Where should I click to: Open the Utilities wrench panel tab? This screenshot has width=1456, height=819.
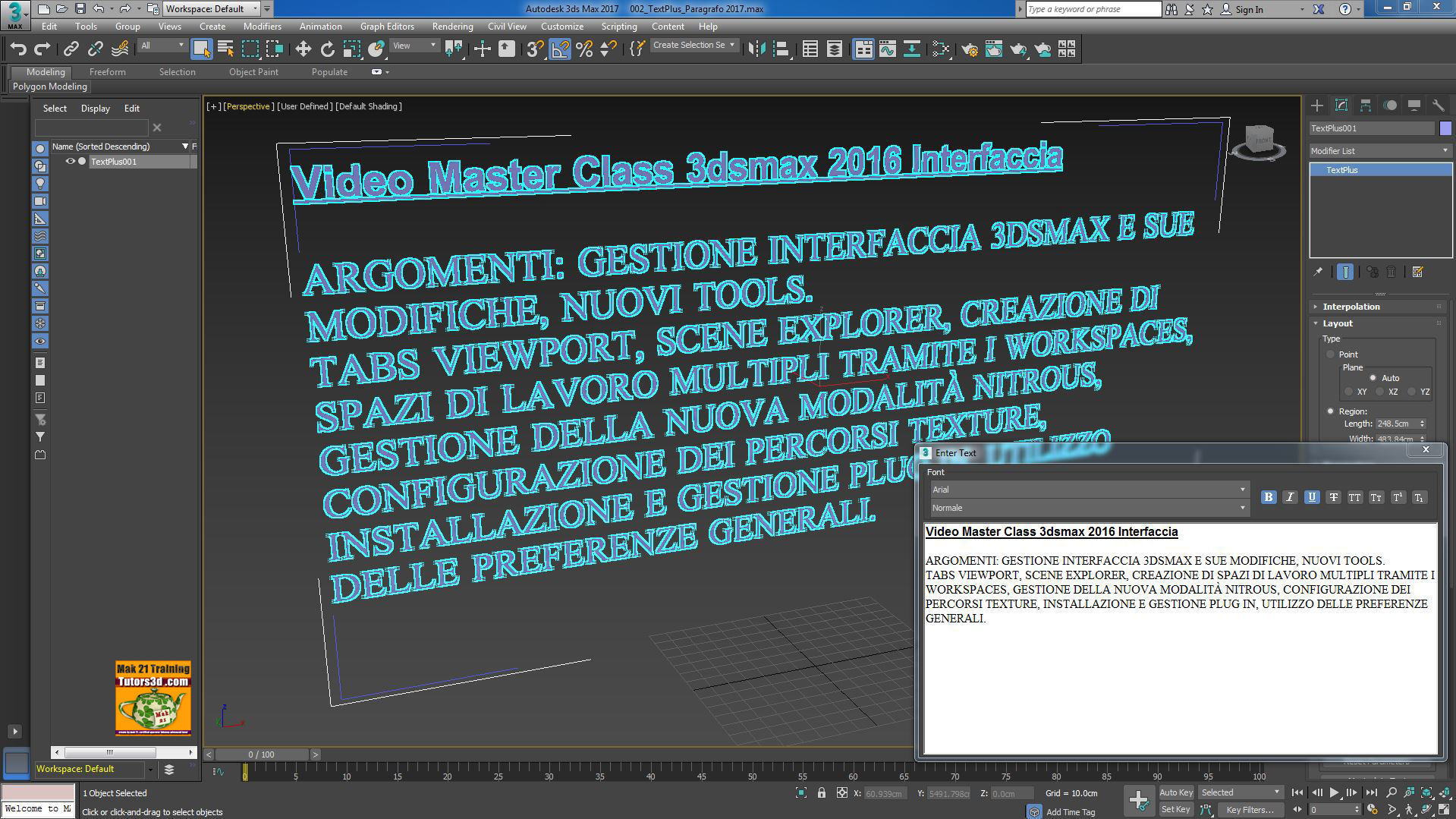[1438, 106]
